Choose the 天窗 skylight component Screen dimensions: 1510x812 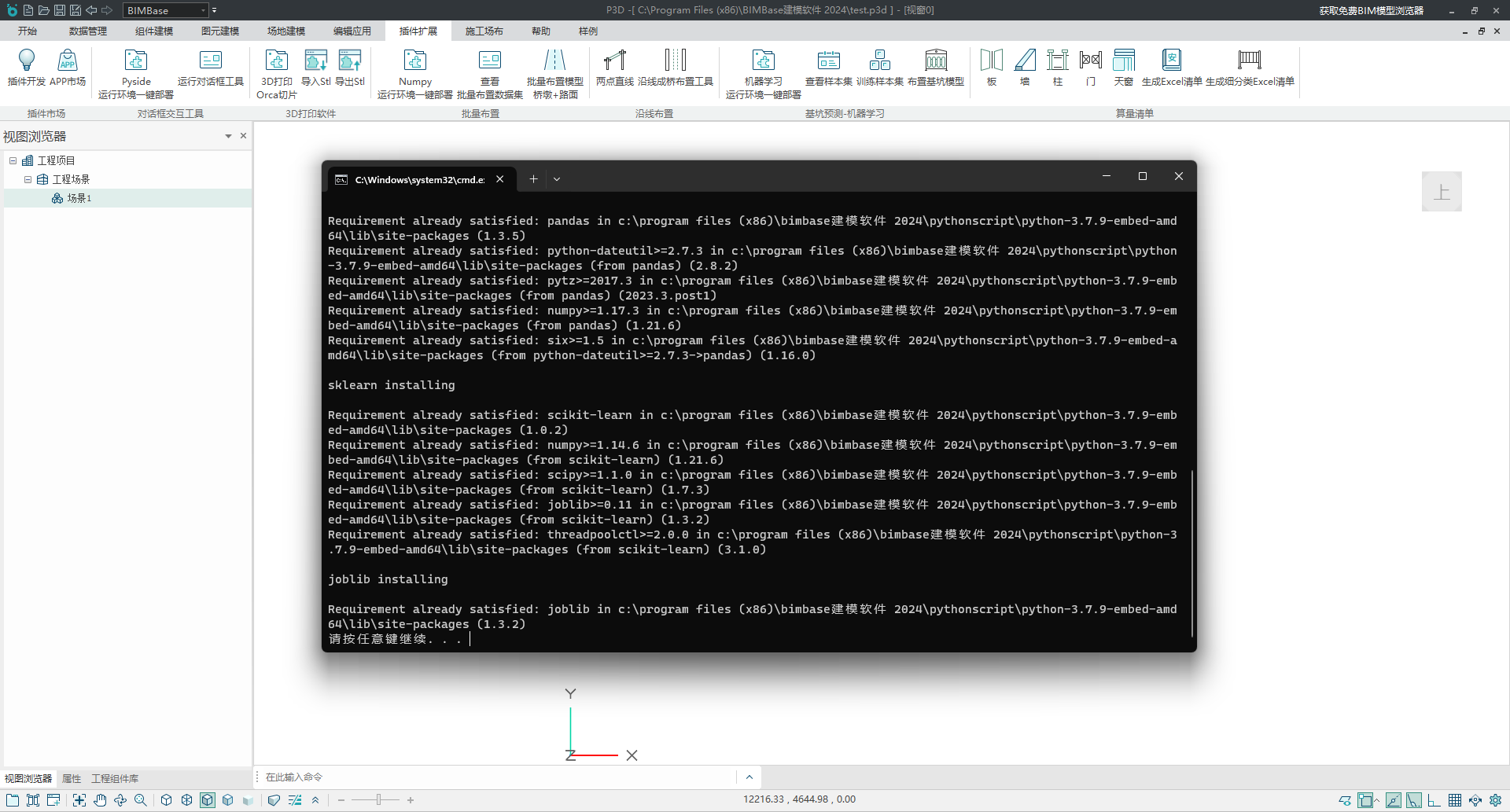pos(1124,67)
